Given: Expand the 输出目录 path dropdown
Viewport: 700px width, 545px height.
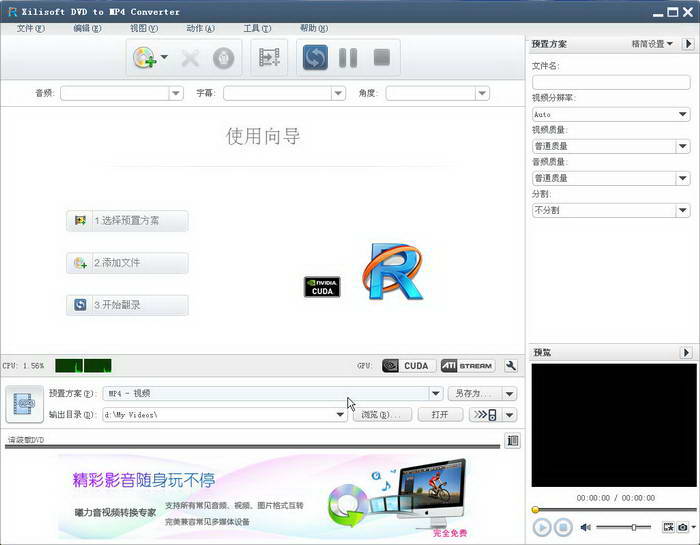Looking at the screenshot, I should pos(340,415).
